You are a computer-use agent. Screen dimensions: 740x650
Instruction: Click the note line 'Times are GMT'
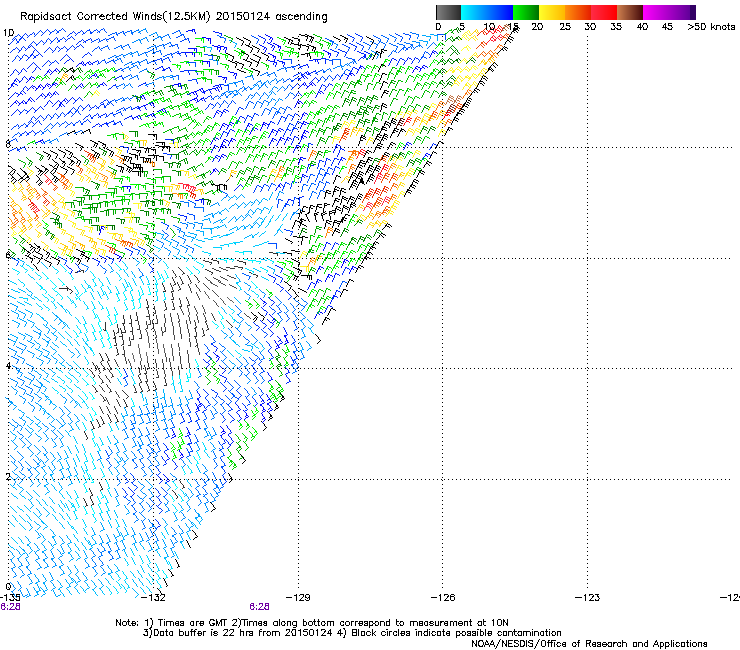point(193,623)
